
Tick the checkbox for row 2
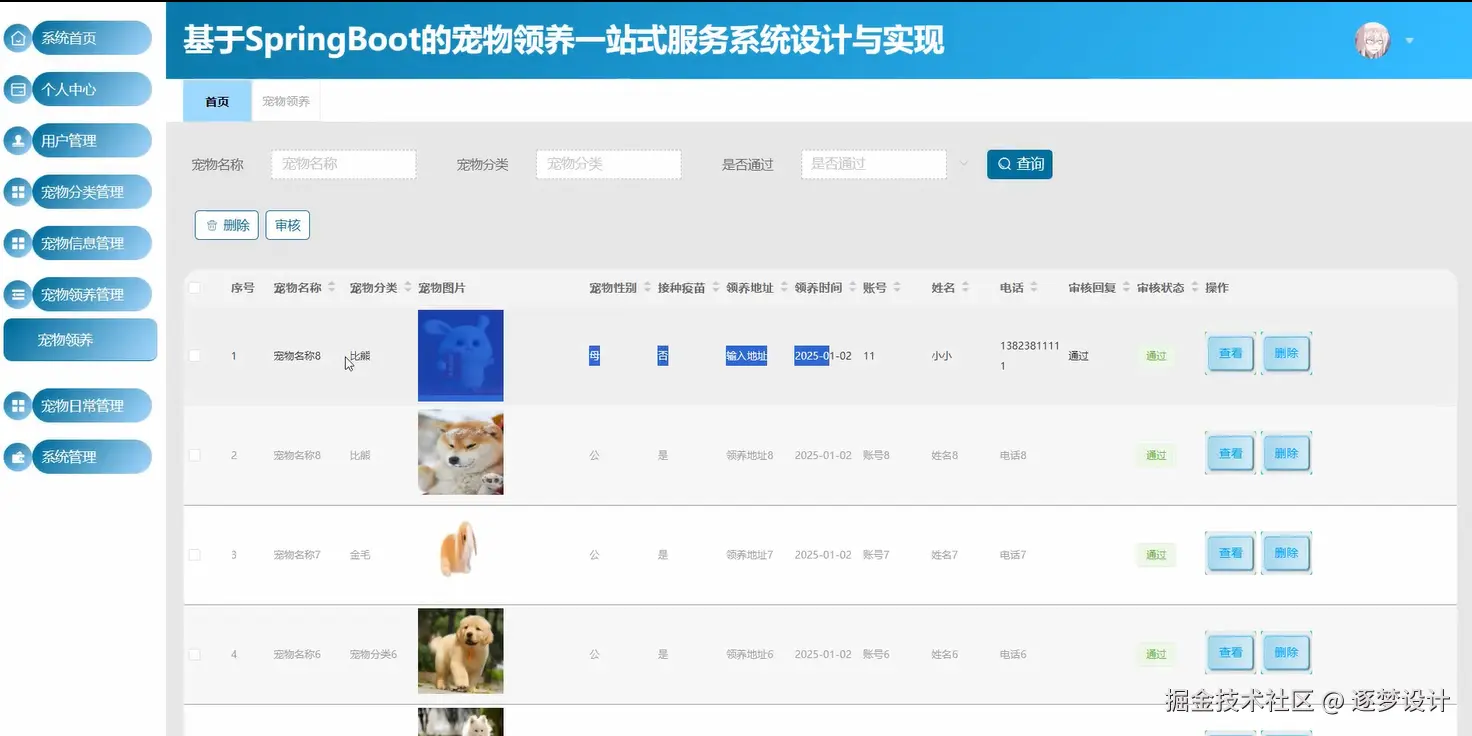click(194, 455)
